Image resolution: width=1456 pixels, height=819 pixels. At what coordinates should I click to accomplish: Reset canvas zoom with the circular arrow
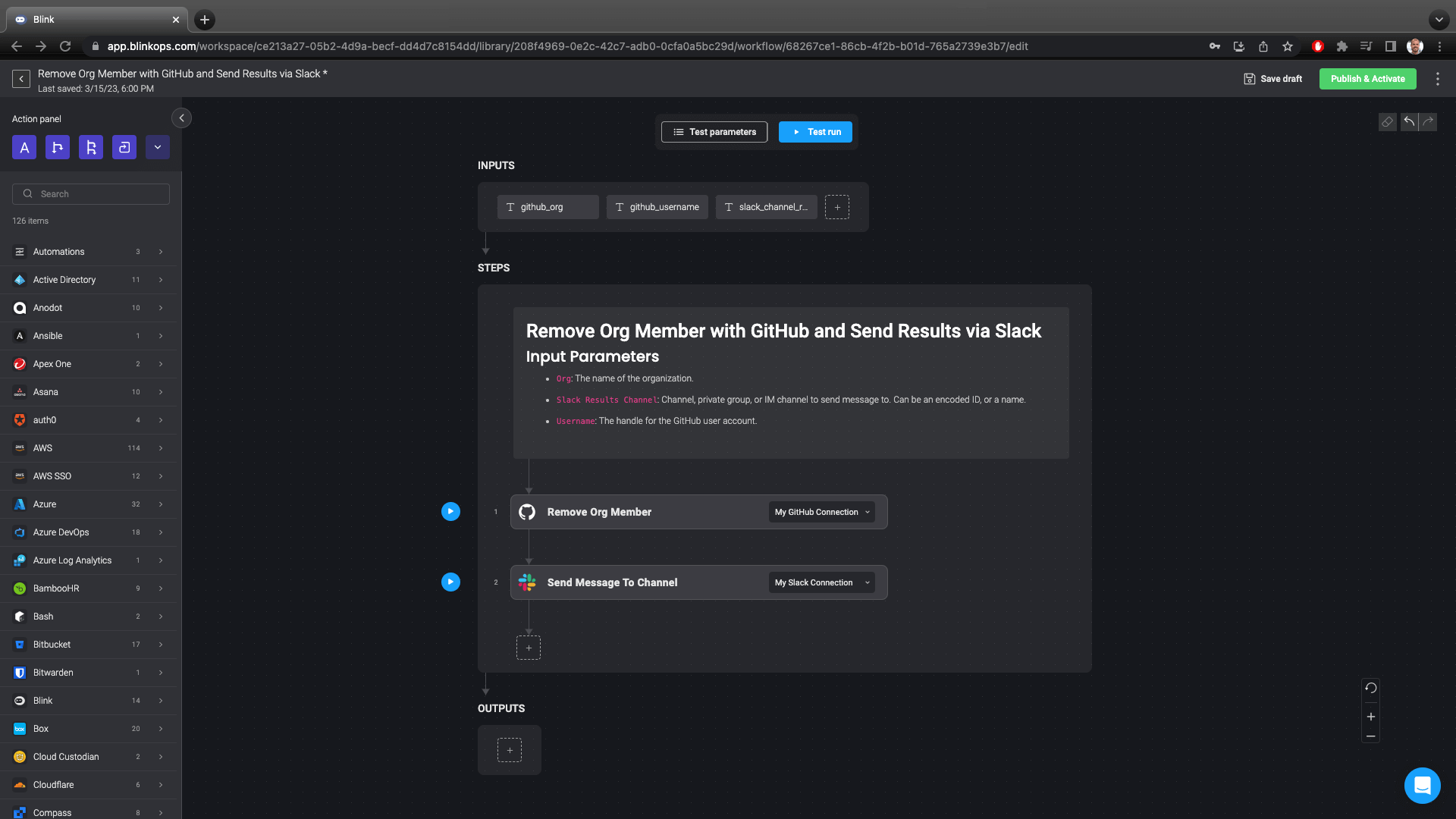pos(1371,689)
